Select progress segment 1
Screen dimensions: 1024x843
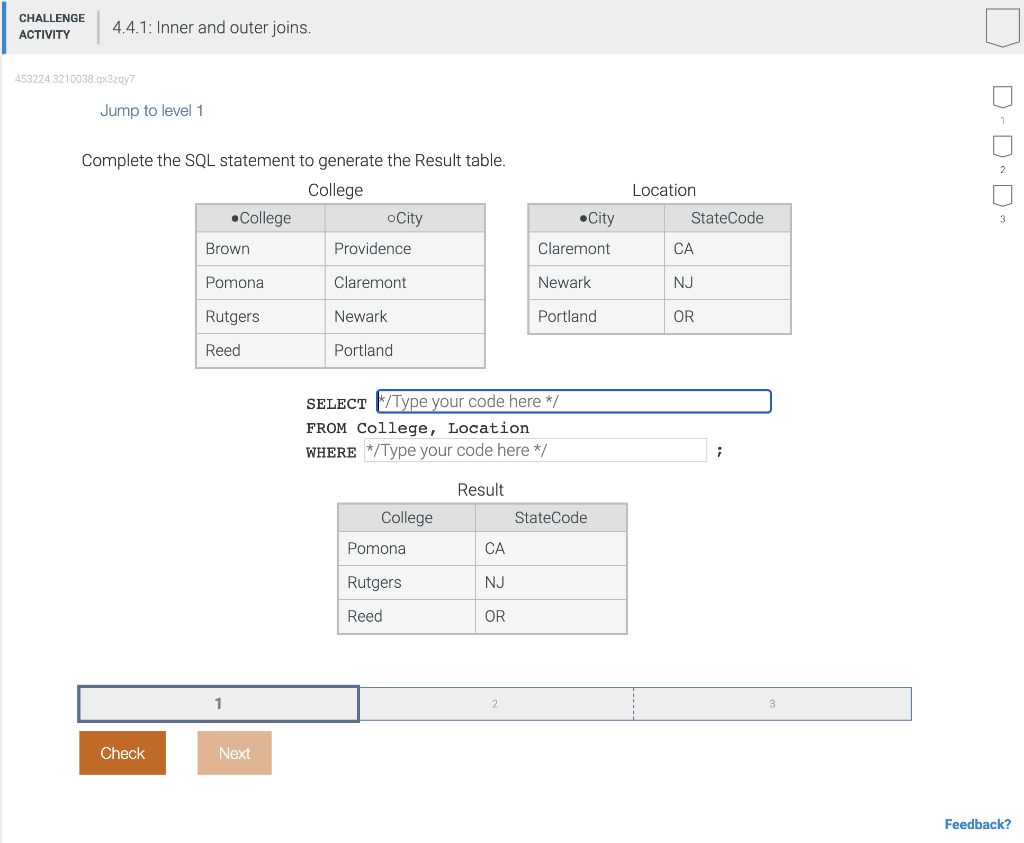(x=218, y=703)
